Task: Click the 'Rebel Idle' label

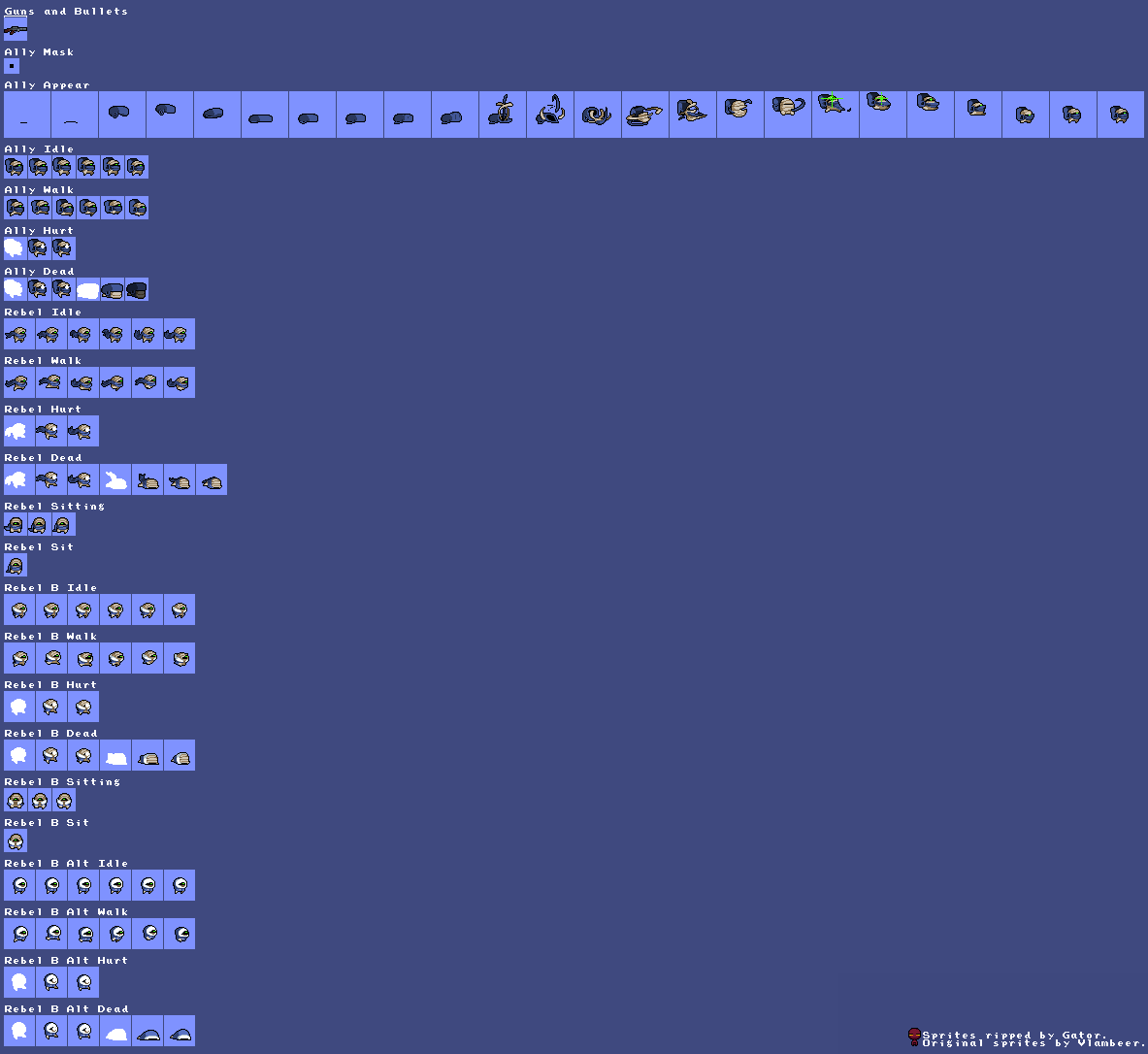Action: tap(43, 312)
